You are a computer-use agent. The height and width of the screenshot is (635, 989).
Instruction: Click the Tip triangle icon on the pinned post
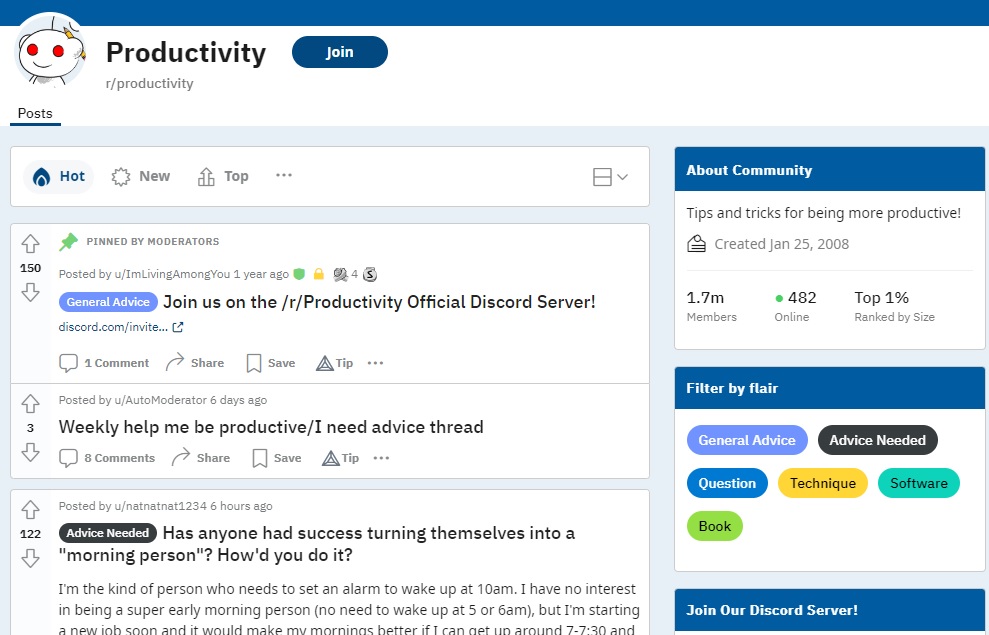tap(324, 362)
